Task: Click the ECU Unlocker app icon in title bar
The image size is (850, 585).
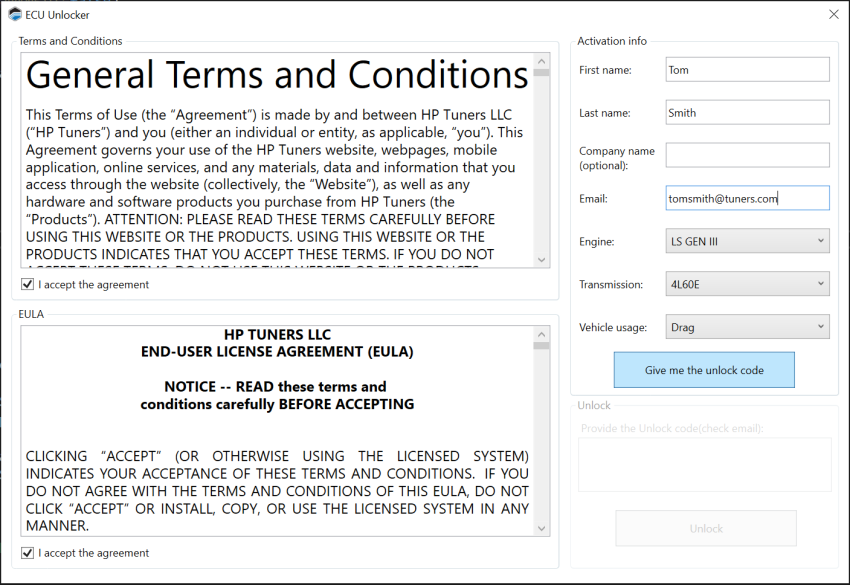Action: coord(15,14)
